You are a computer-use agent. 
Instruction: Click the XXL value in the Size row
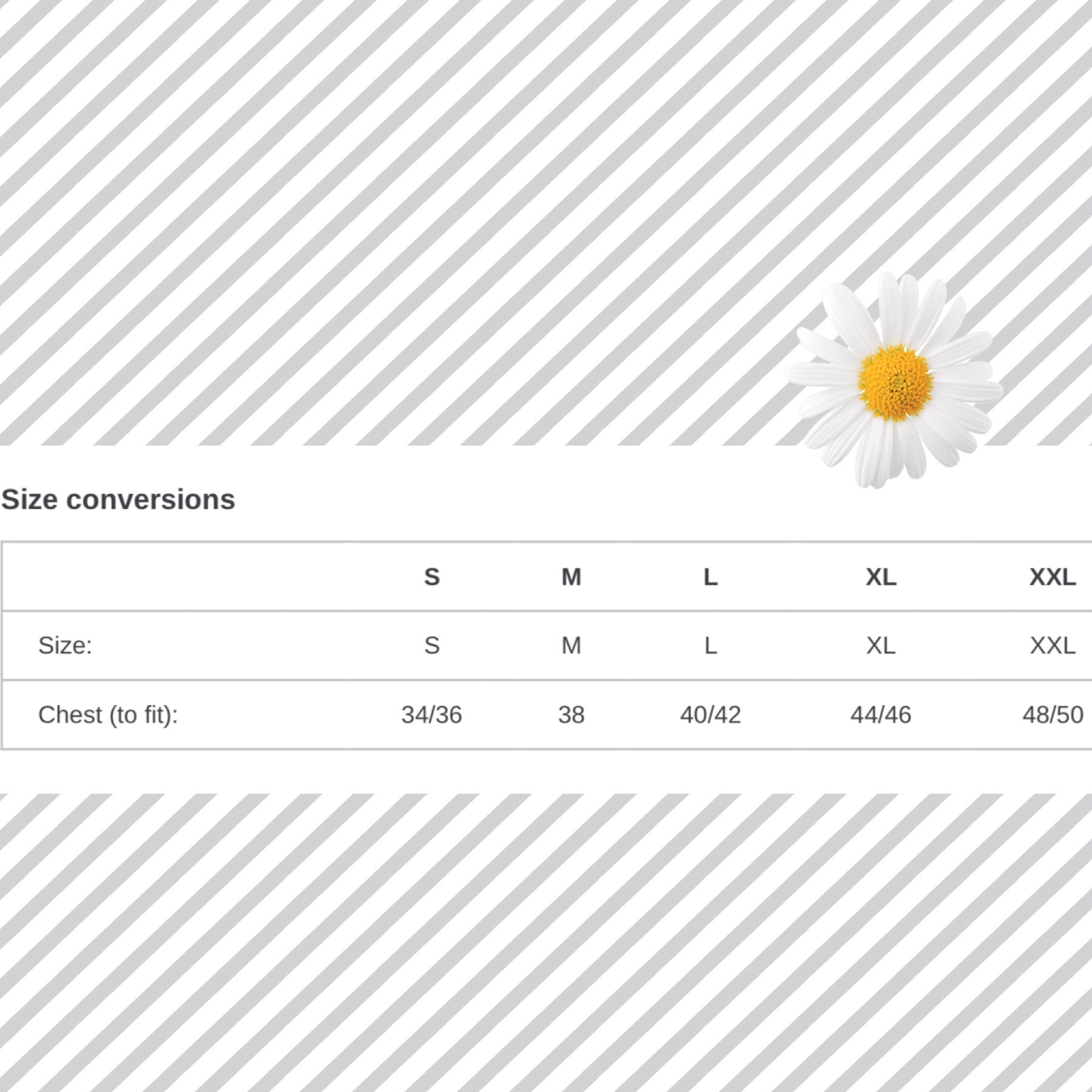coord(1053,645)
